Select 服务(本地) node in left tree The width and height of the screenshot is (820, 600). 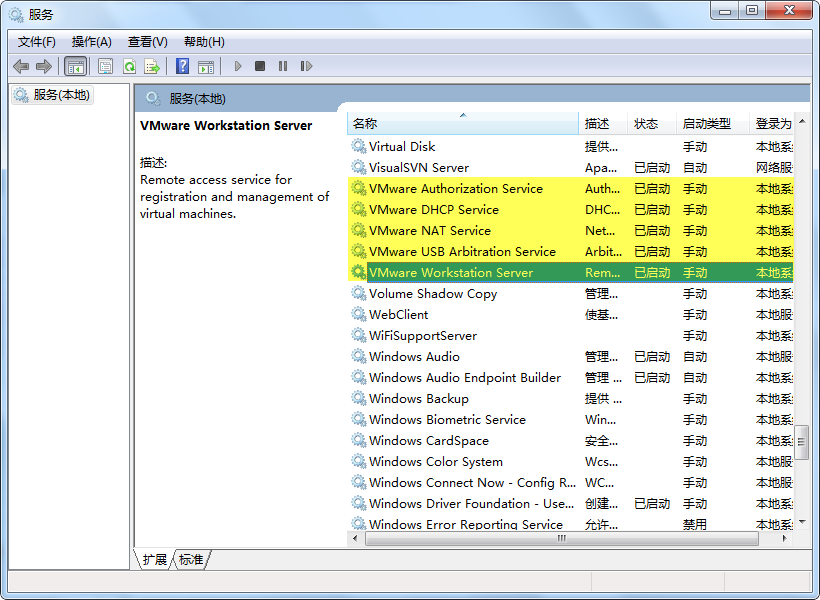(x=52, y=95)
